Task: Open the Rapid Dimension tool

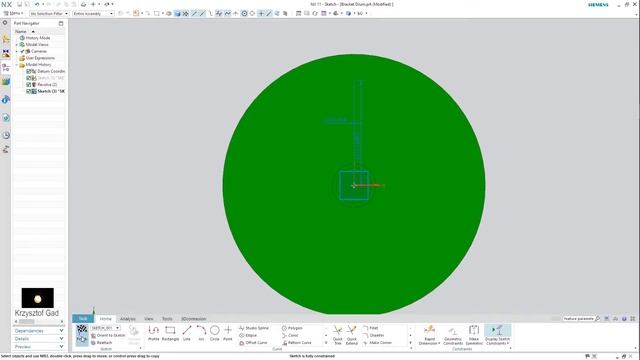Action: click(x=429, y=335)
